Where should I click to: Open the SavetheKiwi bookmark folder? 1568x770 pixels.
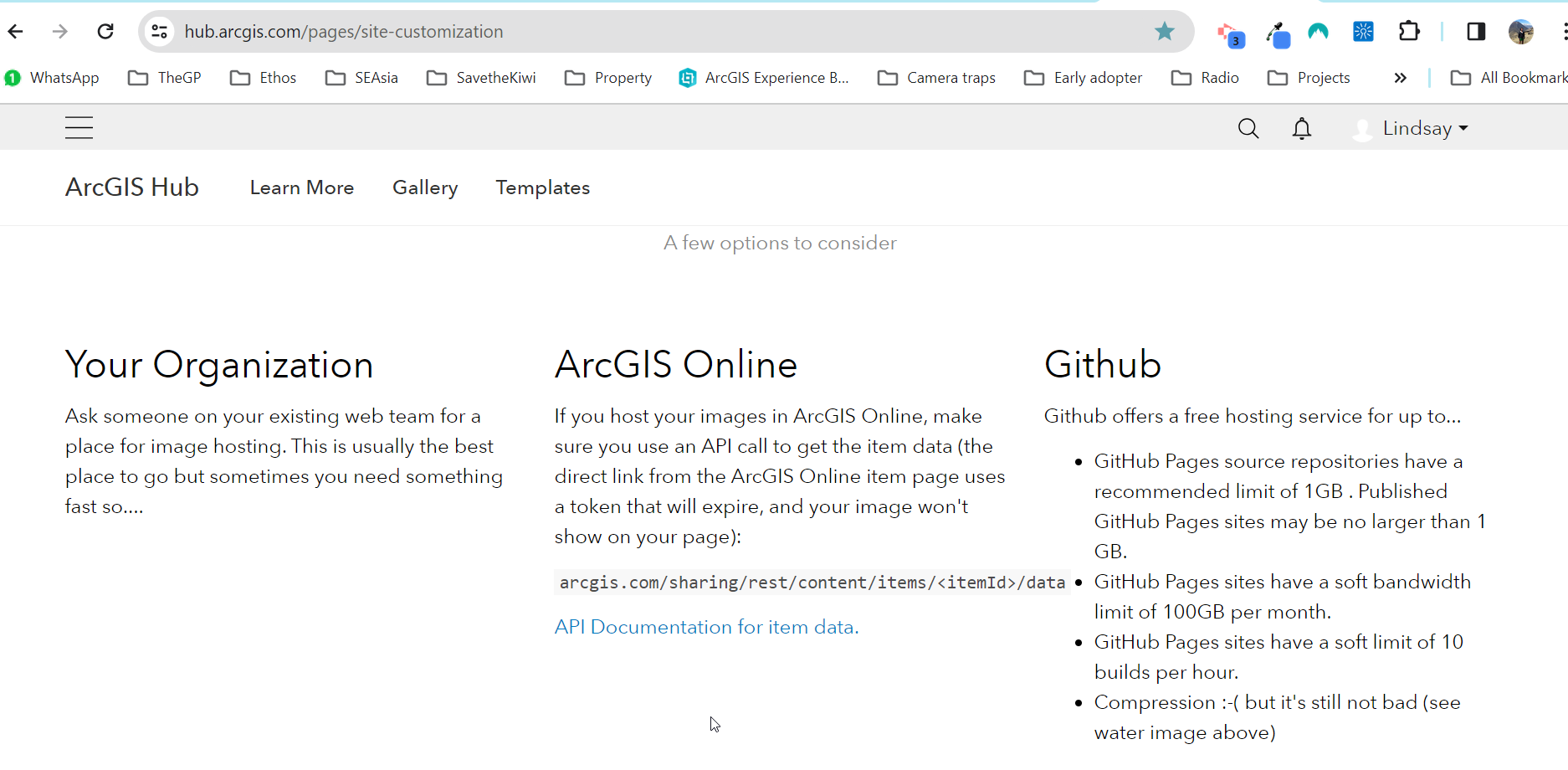[x=481, y=78]
